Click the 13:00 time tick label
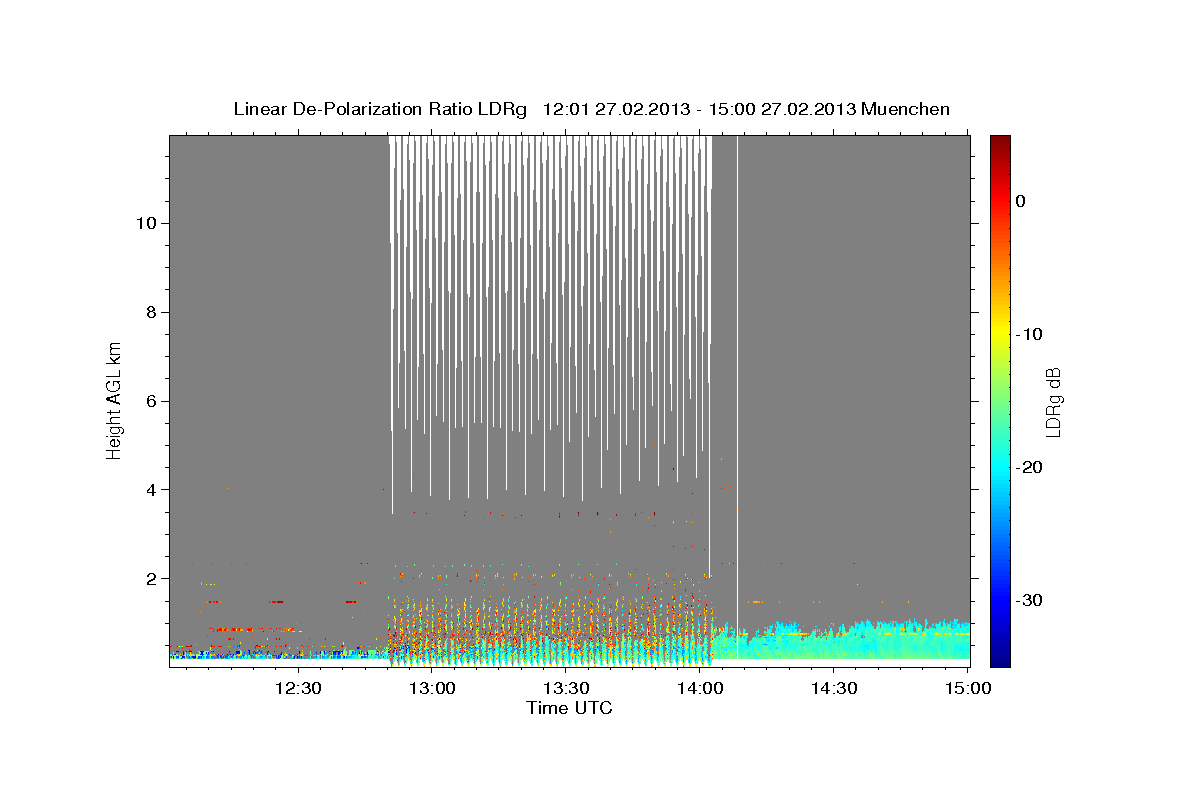The image size is (1200, 800). (x=432, y=688)
